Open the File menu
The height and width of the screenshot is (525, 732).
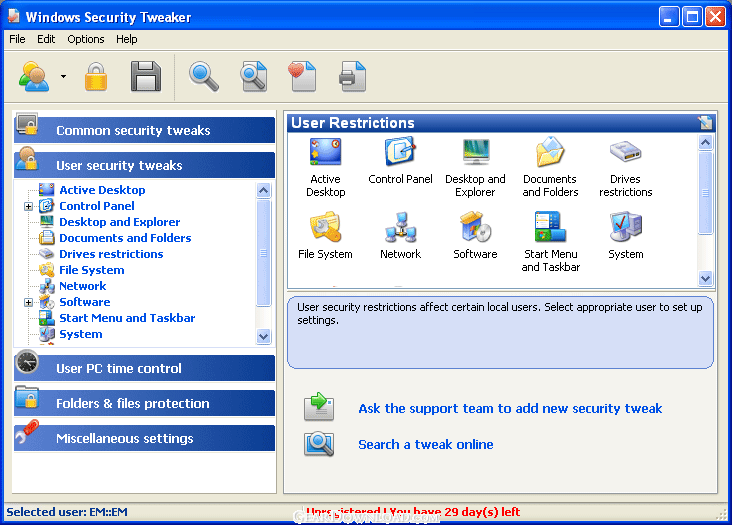[x=17, y=39]
